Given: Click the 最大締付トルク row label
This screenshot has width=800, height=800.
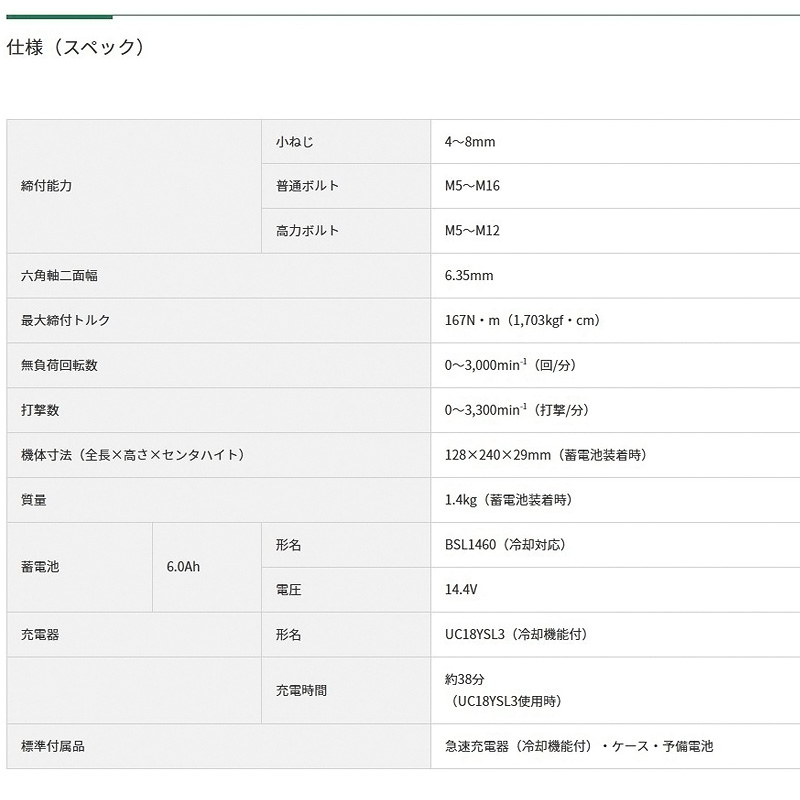Looking at the screenshot, I should coord(65,320).
